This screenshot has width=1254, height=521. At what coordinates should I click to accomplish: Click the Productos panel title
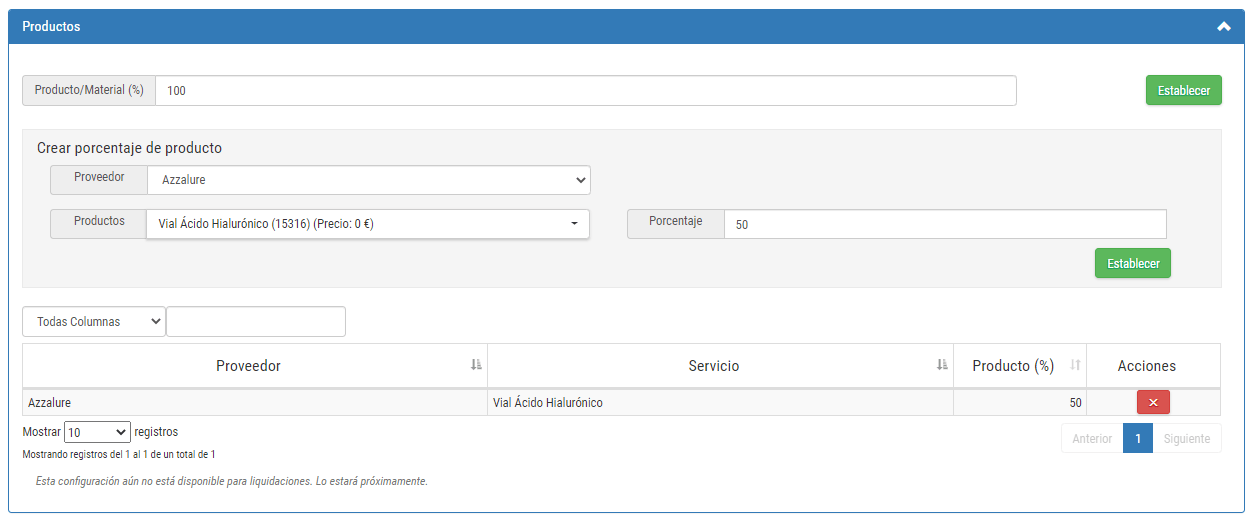51,27
